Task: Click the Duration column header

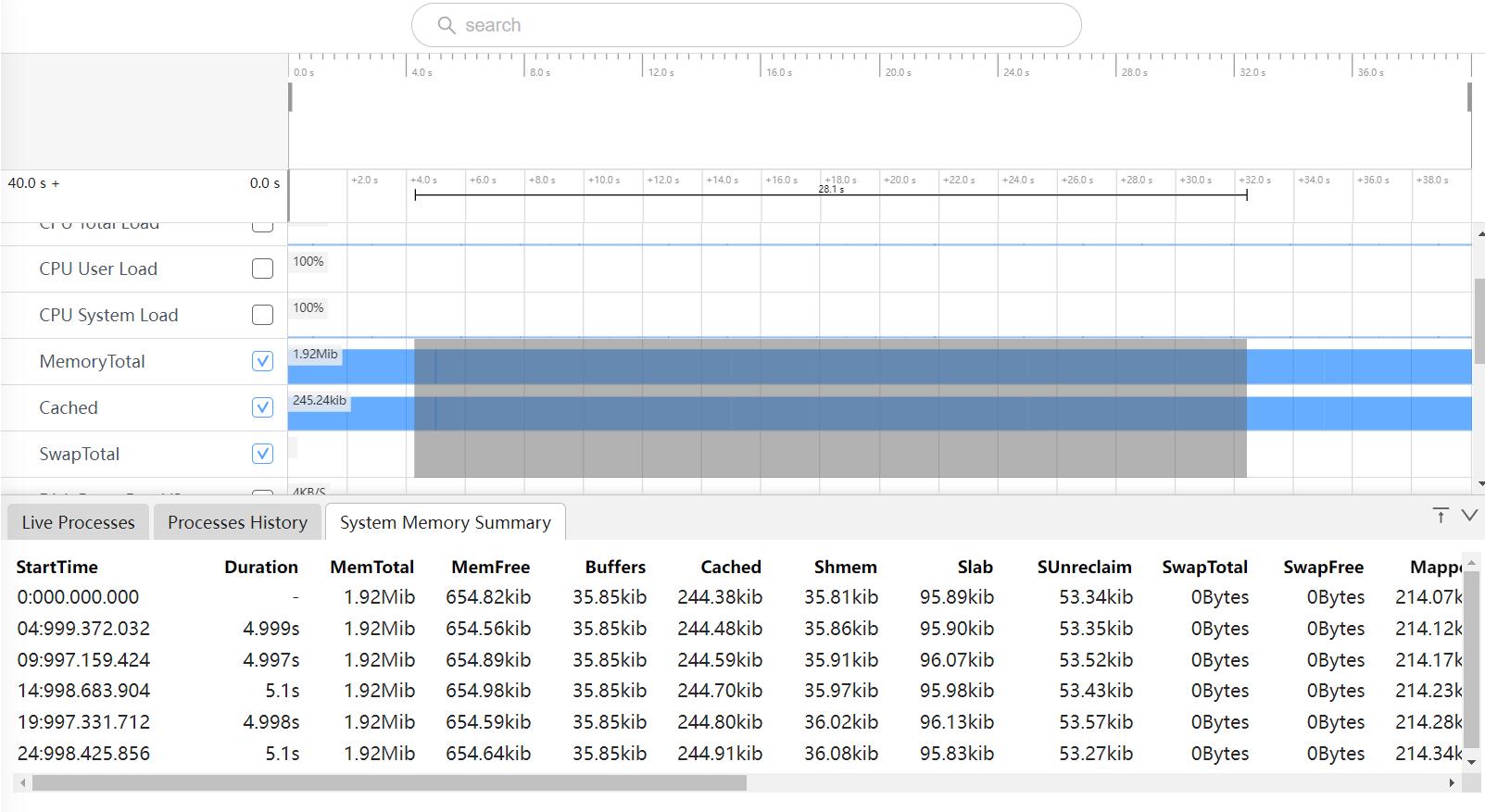Action: click(x=260, y=567)
